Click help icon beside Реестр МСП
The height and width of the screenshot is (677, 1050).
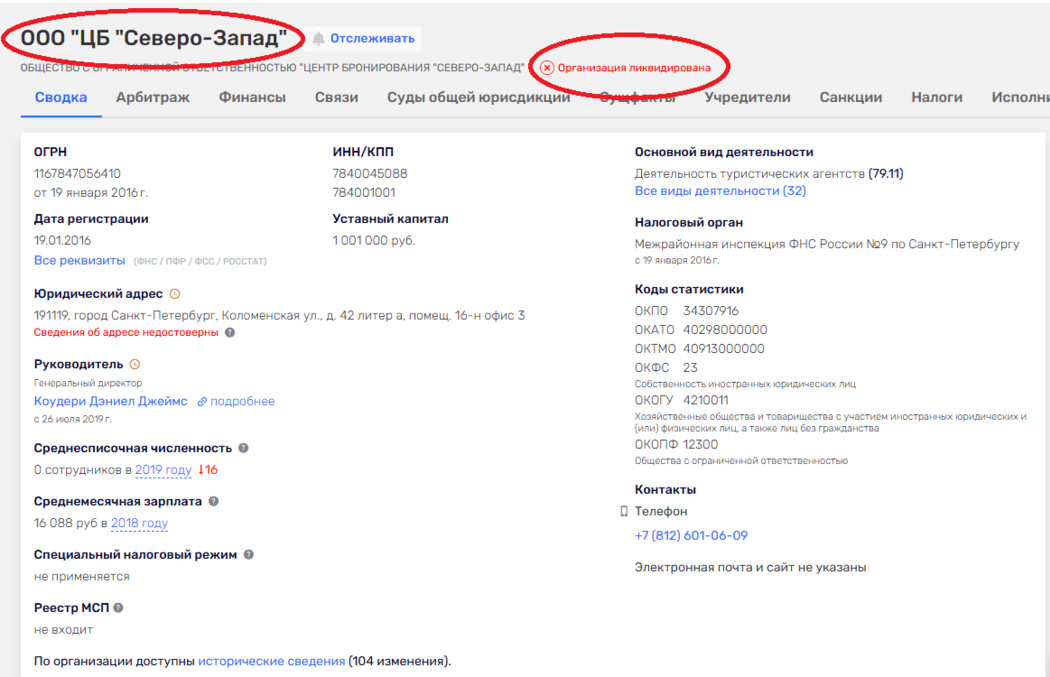(118, 608)
